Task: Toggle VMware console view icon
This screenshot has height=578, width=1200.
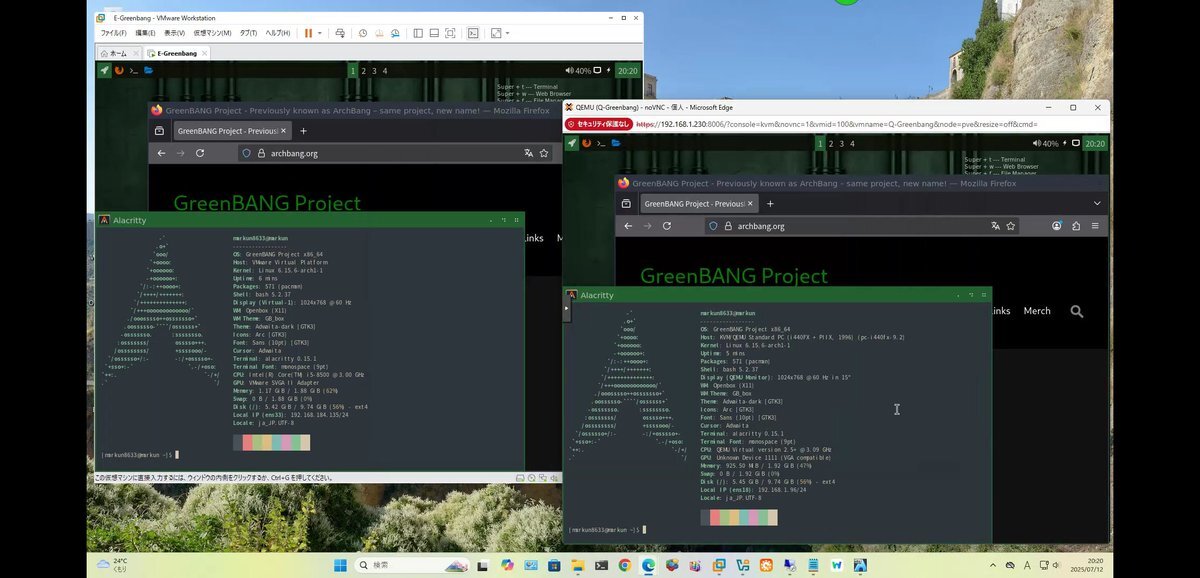Action: point(473,33)
